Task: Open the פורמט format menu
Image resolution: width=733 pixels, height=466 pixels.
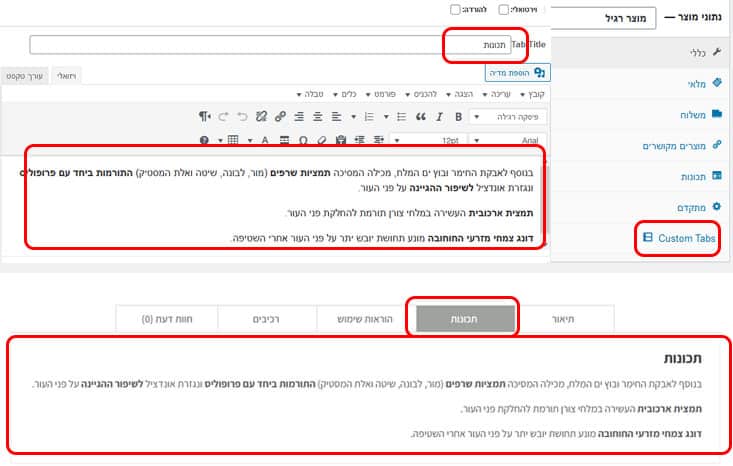Action: (x=381, y=94)
